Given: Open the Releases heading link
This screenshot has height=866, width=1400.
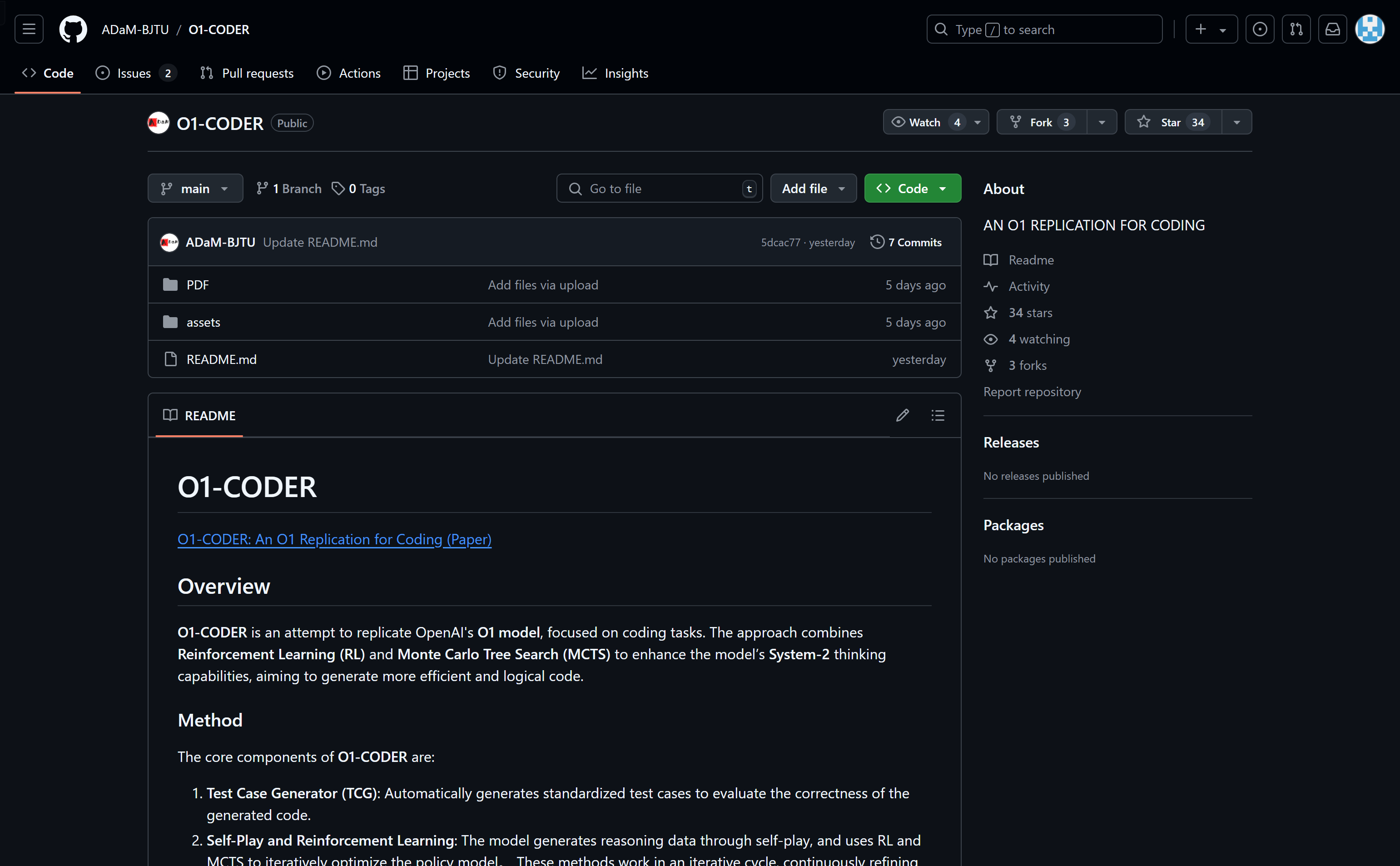Looking at the screenshot, I should (1011, 442).
